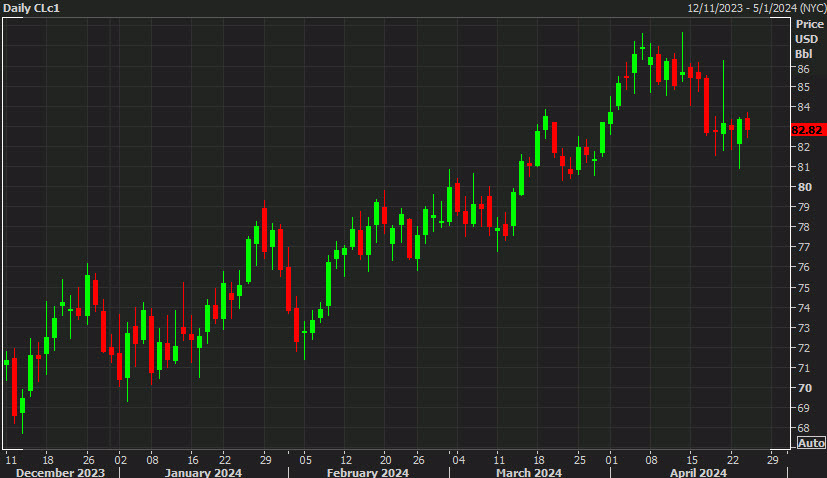Click the USD currency label

pyautogui.click(x=806, y=39)
